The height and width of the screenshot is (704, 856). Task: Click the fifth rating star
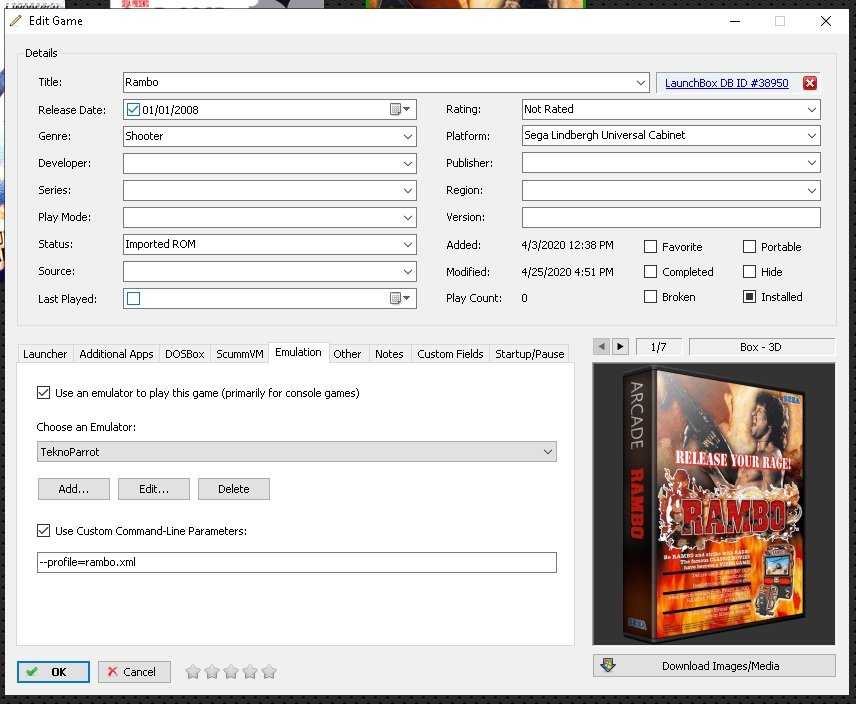coord(269,672)
